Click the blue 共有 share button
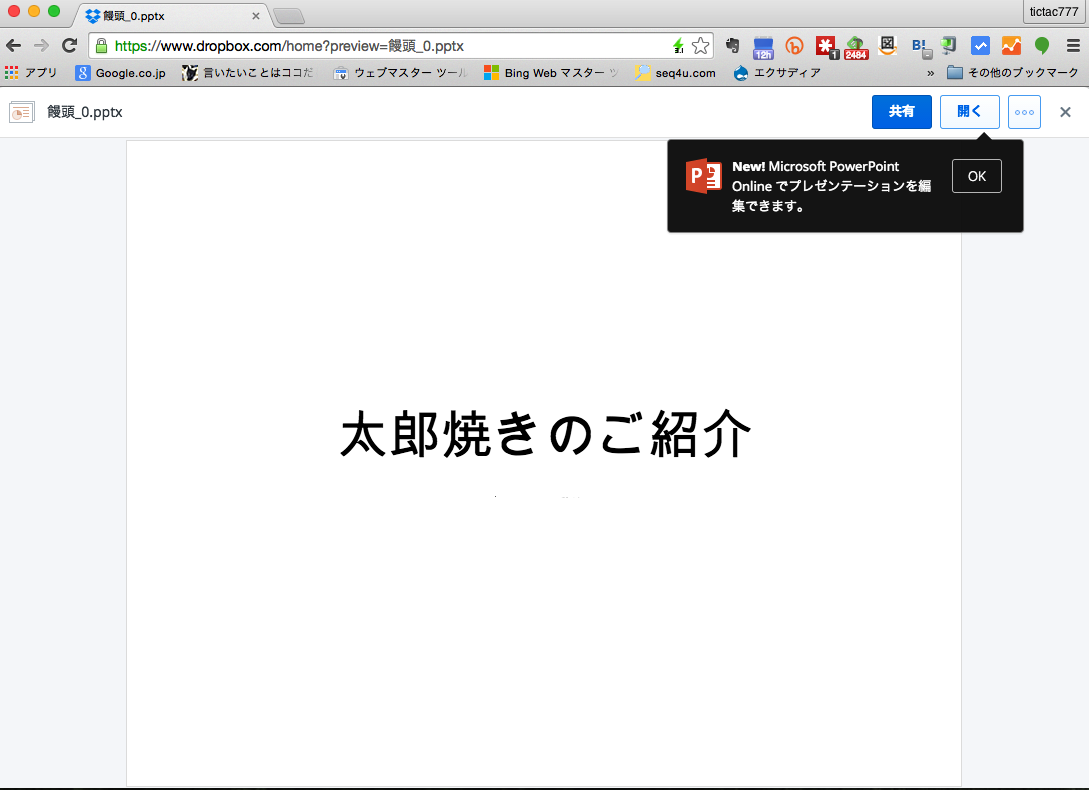The image size is (1089, 790). [x=901, y=112]
